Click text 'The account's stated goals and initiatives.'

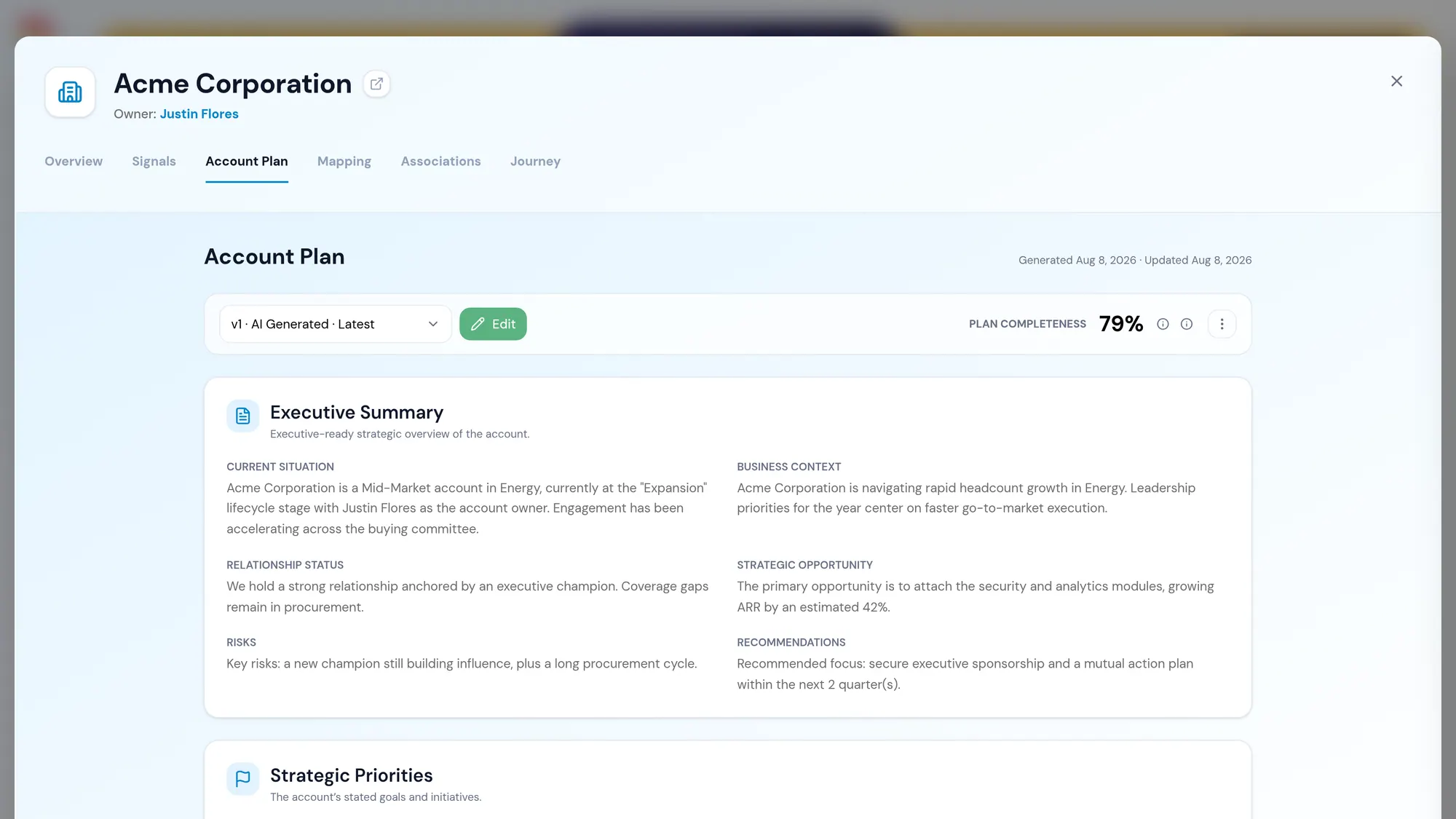tap(376, 797)
